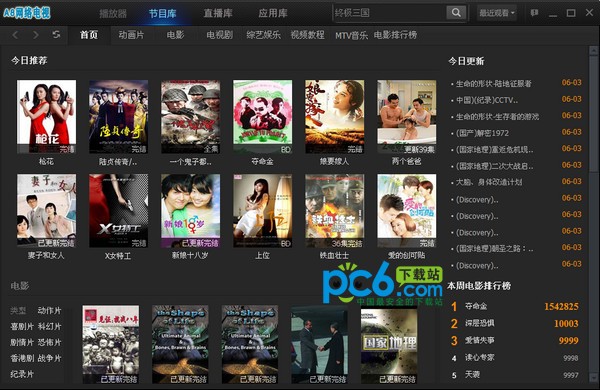The width and height of the screenshot is (600, 390).
Task: Open the feedback icon near the window controls
Action: [x=535, y=13]
